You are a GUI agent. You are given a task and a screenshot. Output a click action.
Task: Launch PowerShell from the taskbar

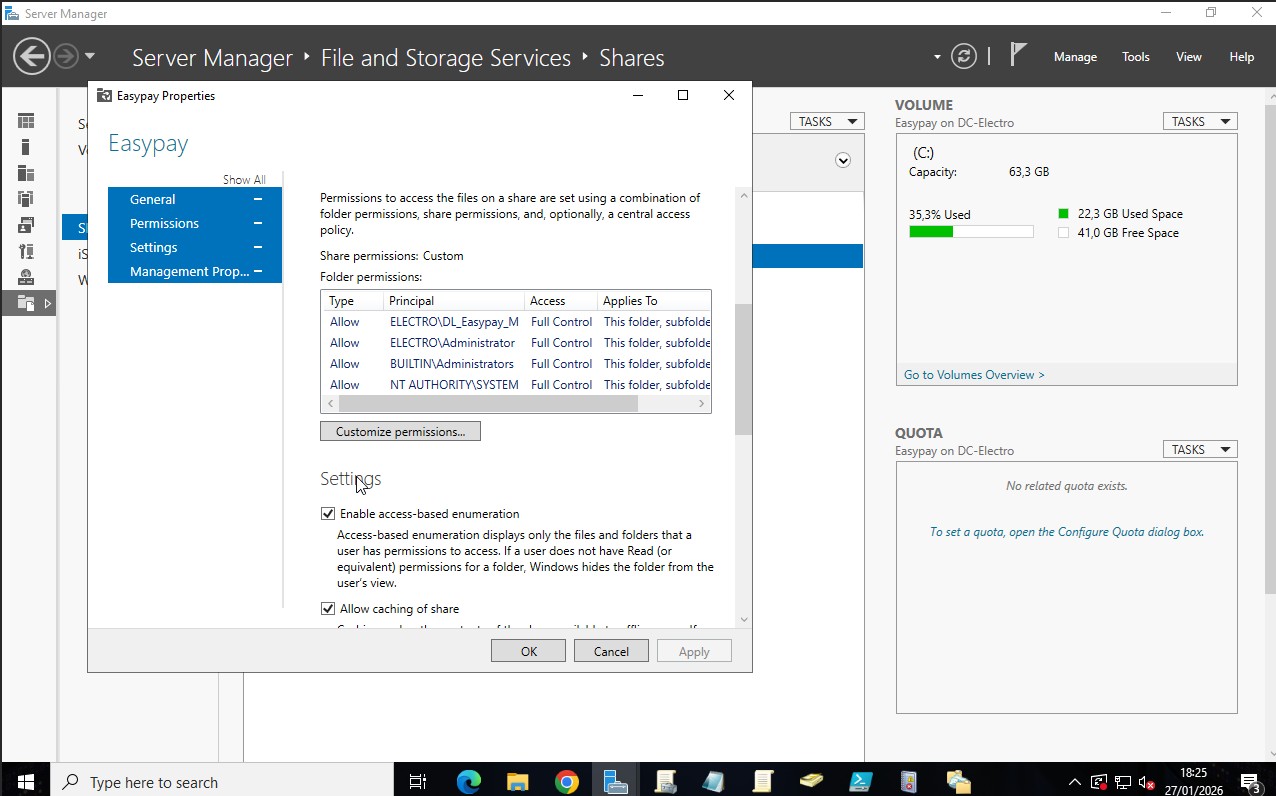[860, 782]
